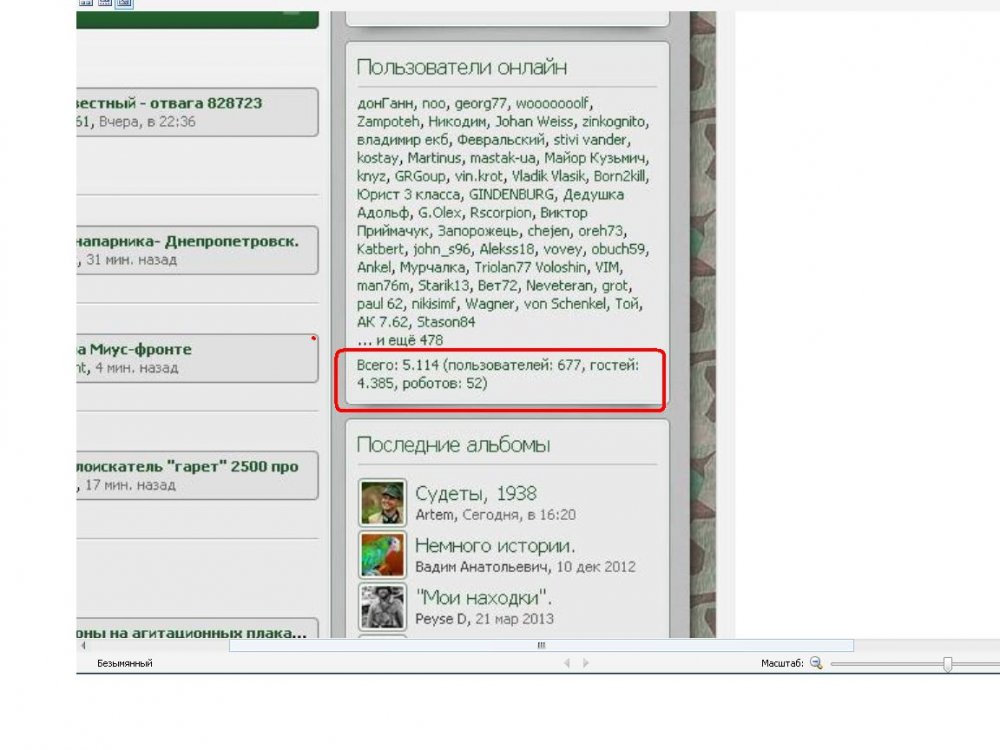This screenshot has height=750, width=1000.
Task: Click the horizontal scrollbar thumb
Action: pos(541,645)
